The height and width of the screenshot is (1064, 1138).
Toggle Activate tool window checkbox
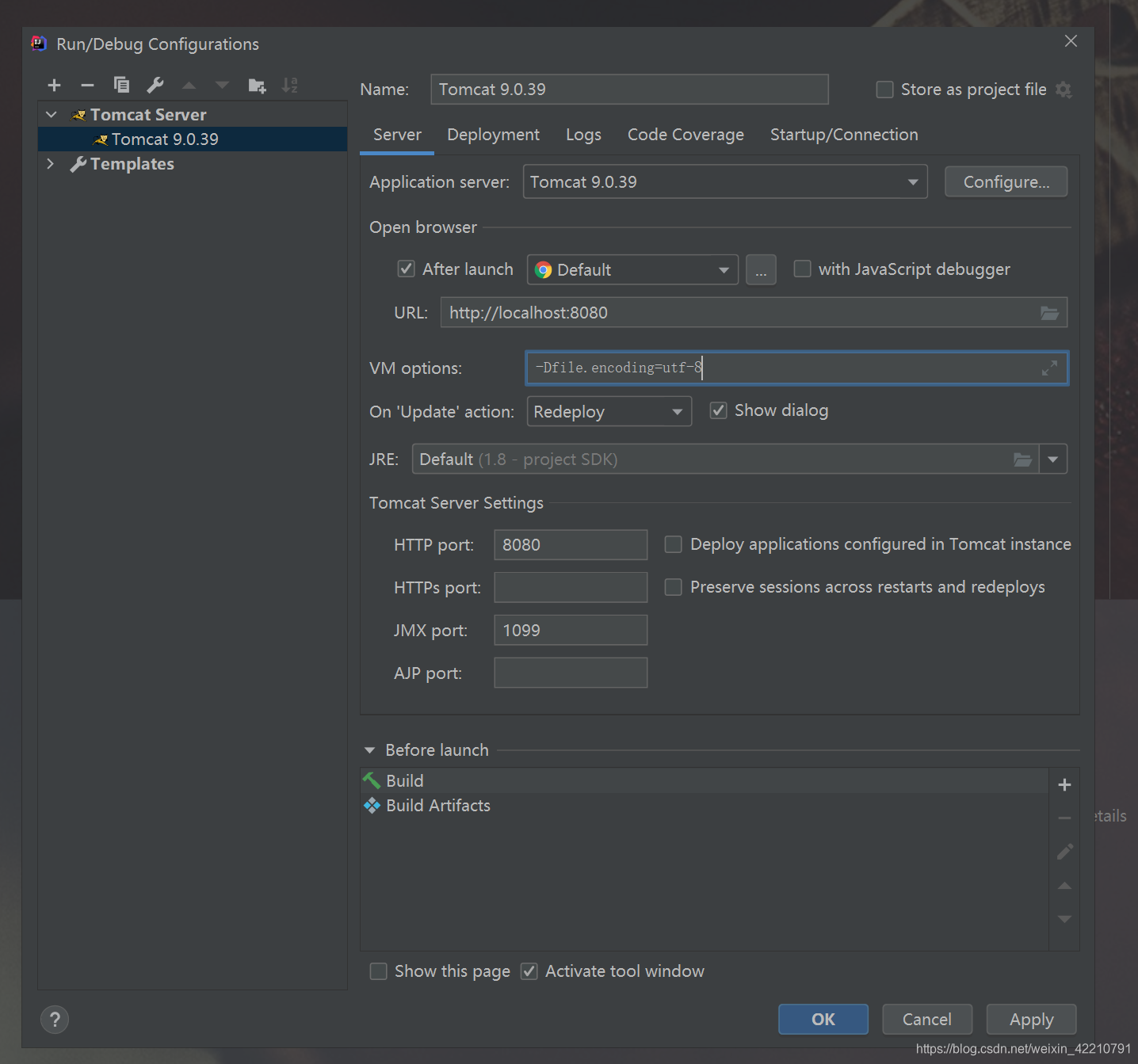pos(529,971)
